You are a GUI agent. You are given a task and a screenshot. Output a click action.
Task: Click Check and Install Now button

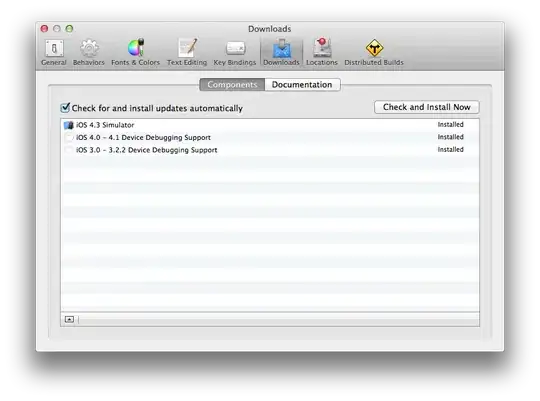pyautogui.click(x=426, y=107)
